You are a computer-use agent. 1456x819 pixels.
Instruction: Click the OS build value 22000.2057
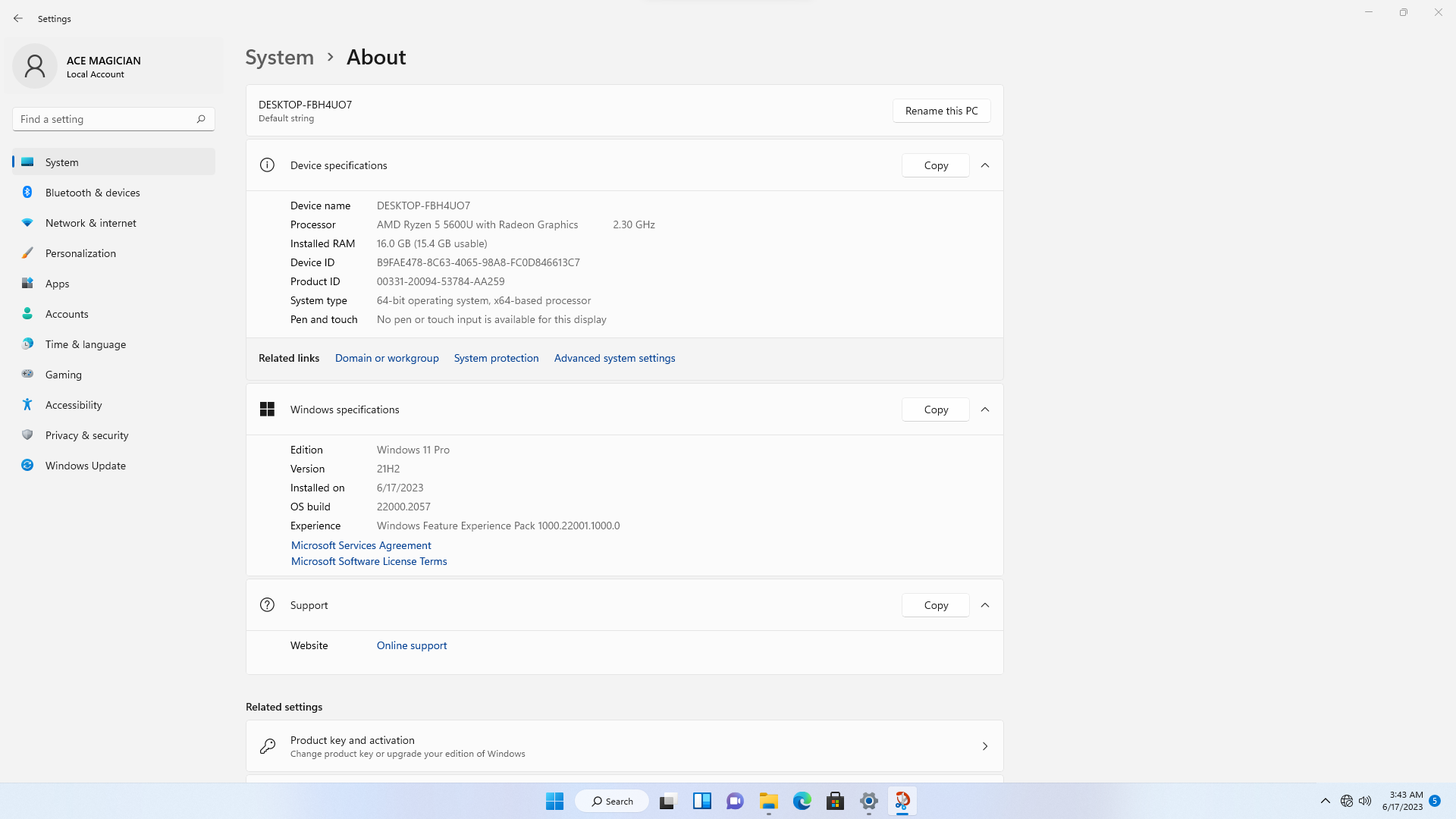tap(403, 507)
